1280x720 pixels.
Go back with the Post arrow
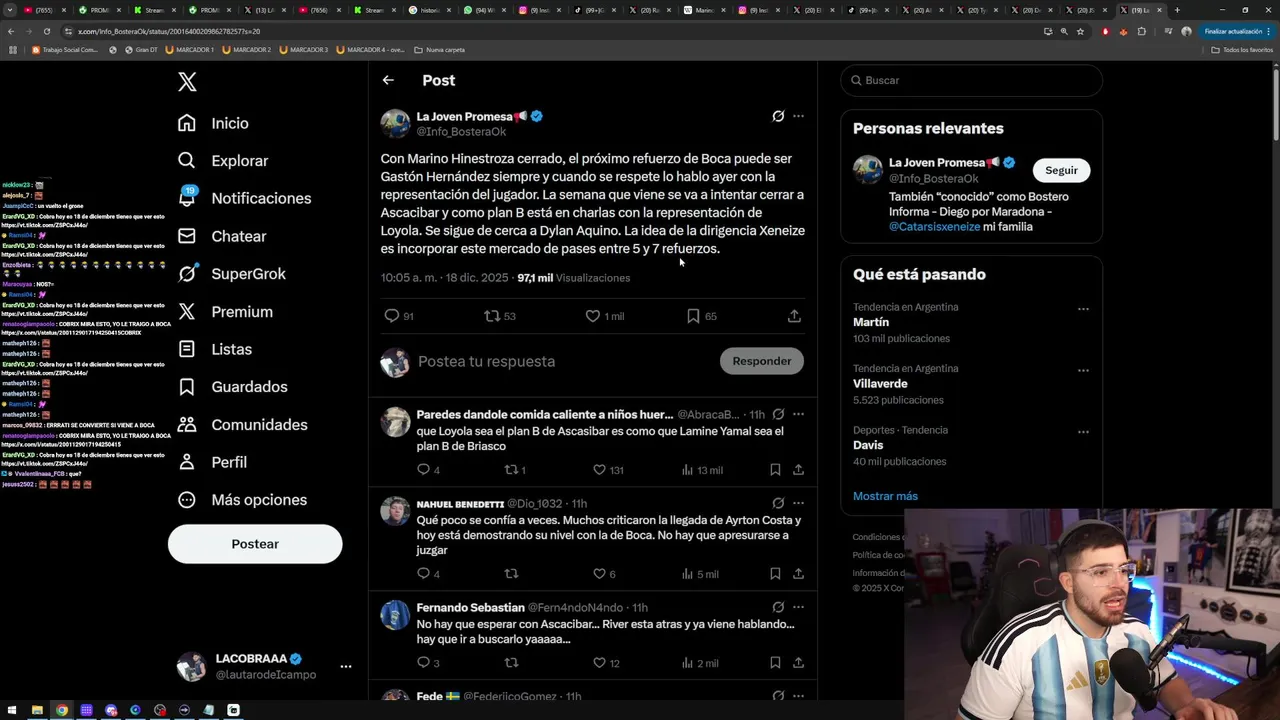(x=388, y=80)
